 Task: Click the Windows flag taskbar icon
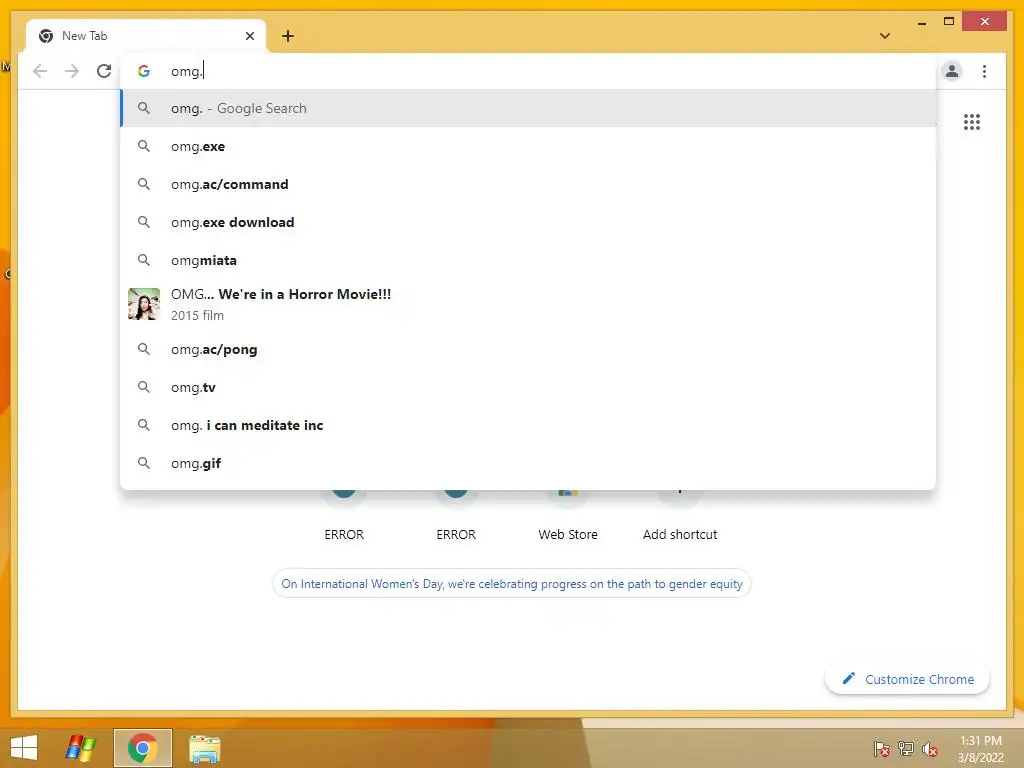pyautogui.click(x=81, y=748)
